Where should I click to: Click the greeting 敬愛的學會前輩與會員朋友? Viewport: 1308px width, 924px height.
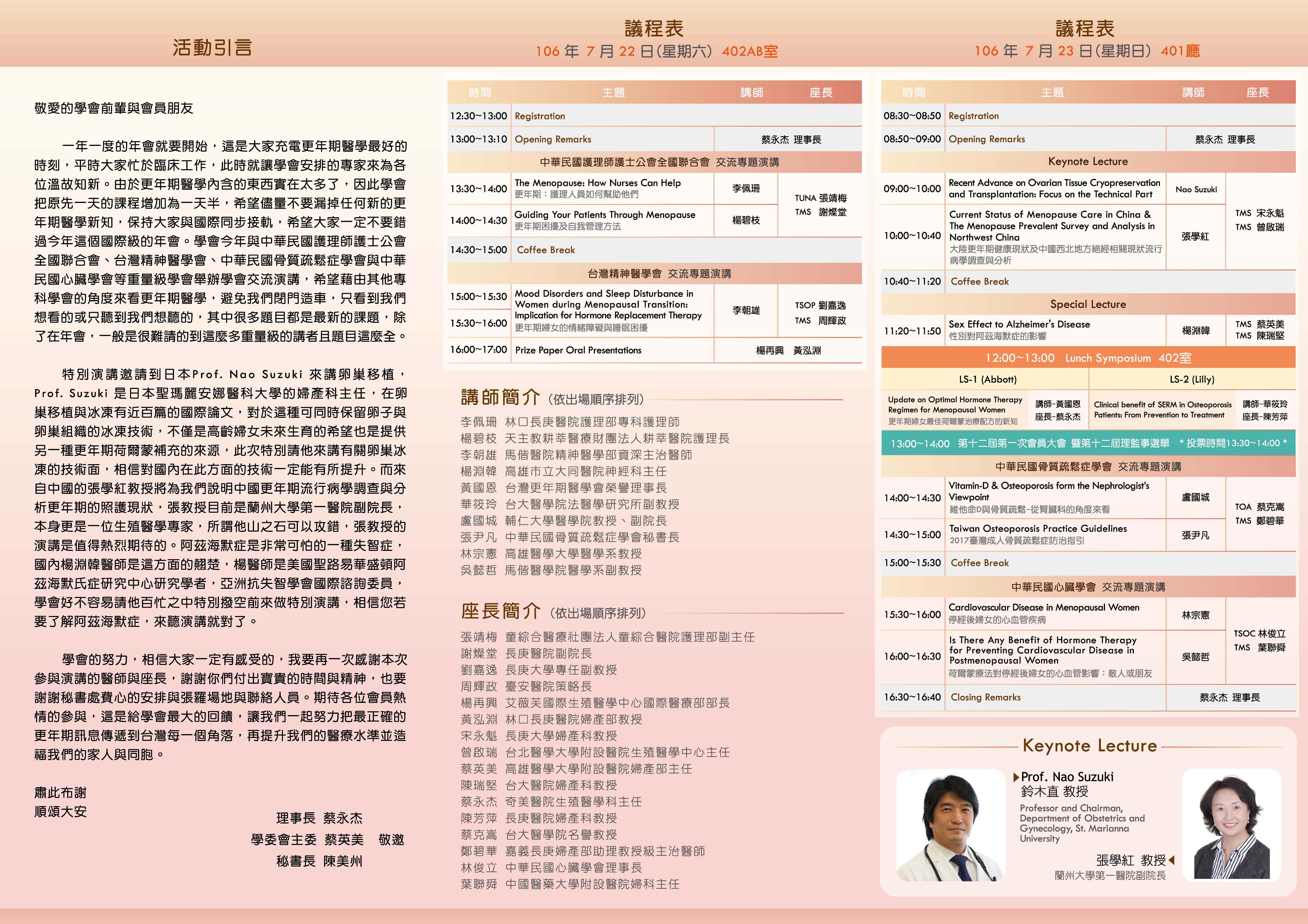coord(114,108)
